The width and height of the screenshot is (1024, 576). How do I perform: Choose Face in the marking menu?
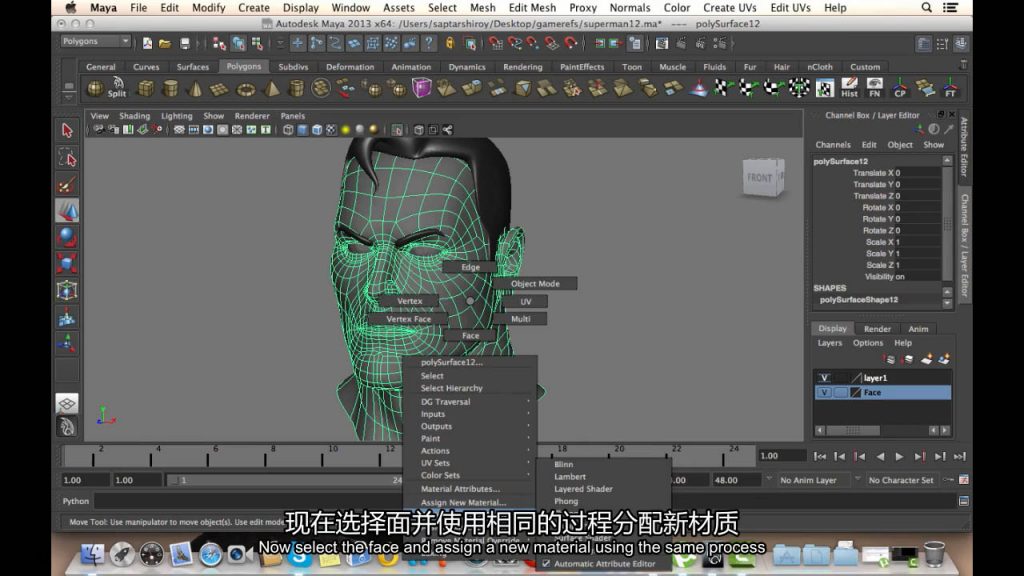[470, 336]
